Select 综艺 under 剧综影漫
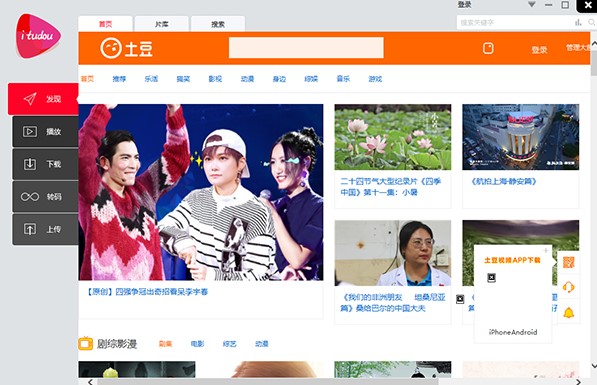The image size is (597, 385). tap(230, 344)
